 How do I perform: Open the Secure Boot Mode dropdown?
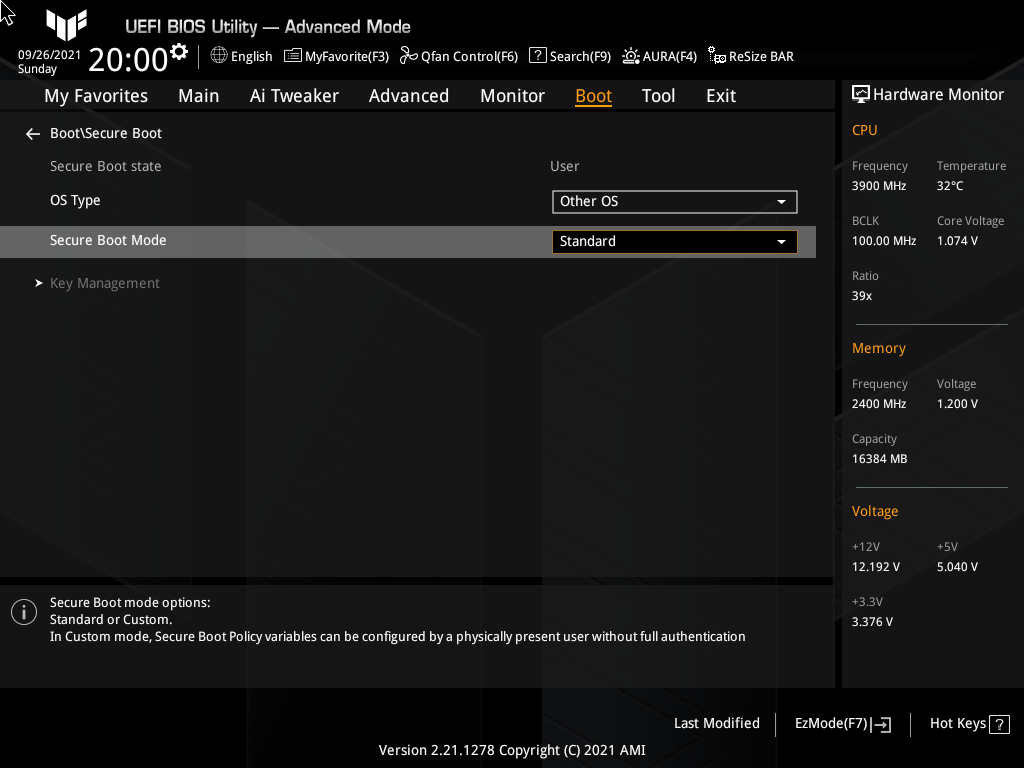pos(674,241)
